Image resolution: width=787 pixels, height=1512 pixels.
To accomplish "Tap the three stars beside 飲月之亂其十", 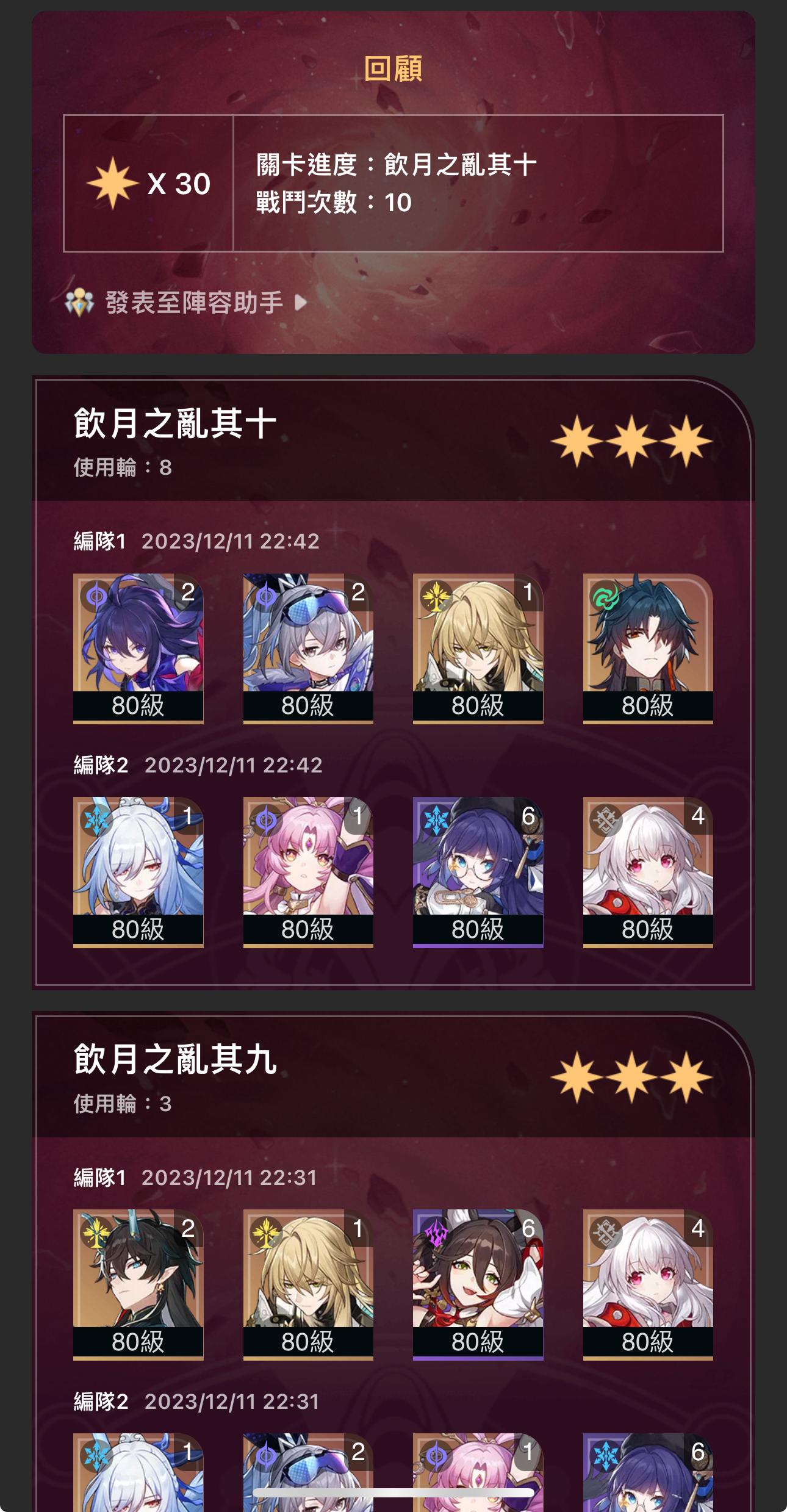I will [631, 441].
